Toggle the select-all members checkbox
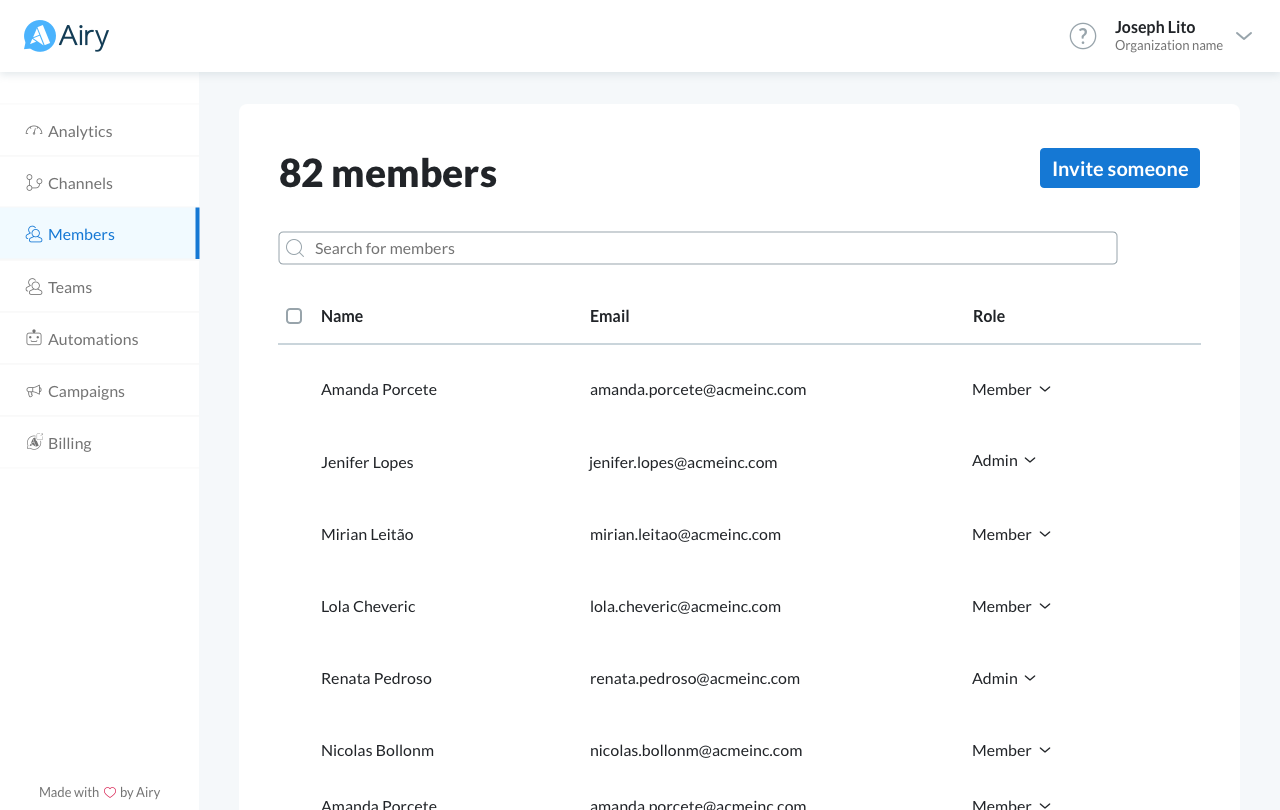The image size is (1280, 810). (x=294, y=316)
